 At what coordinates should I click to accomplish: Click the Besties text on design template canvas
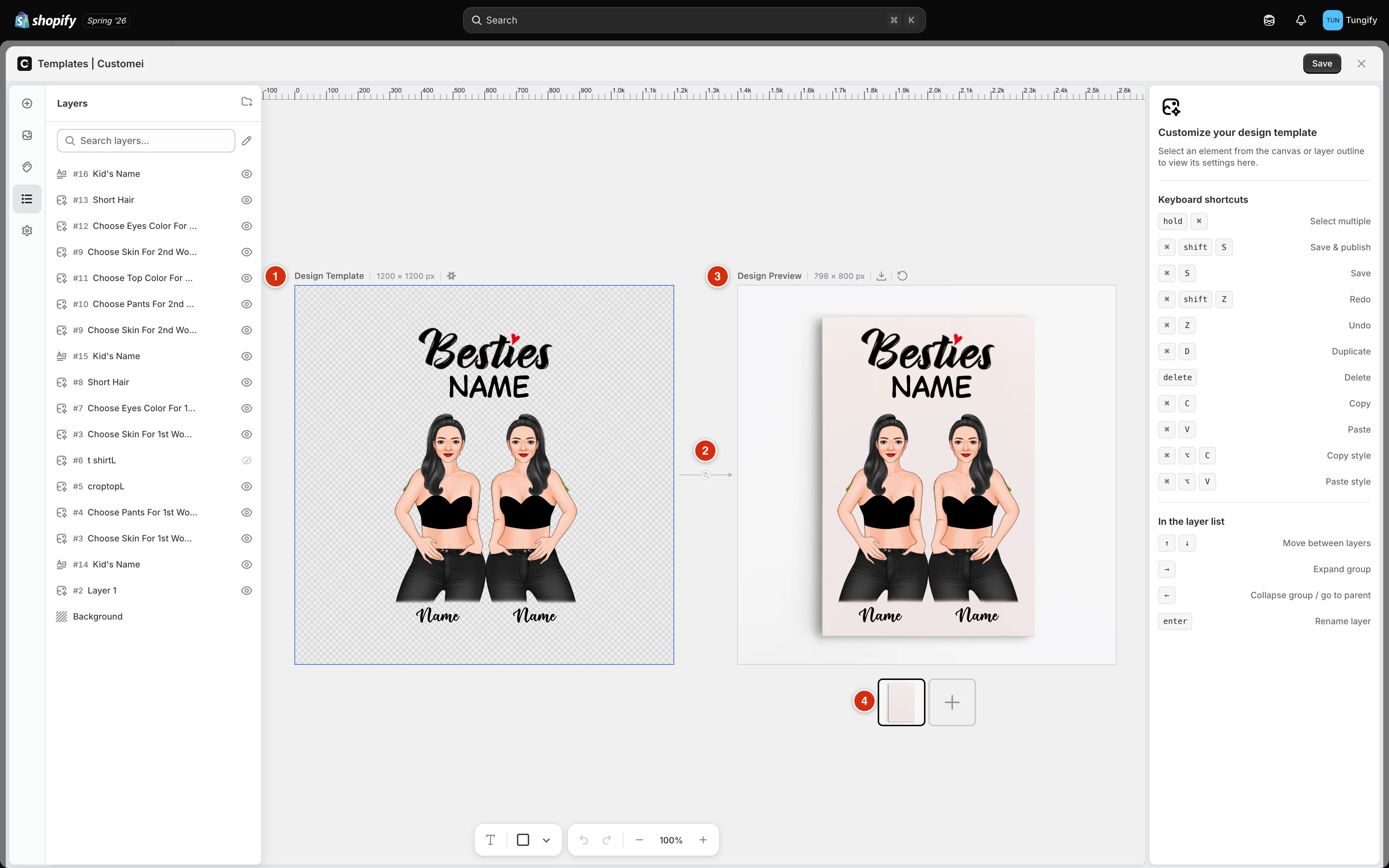point(485,349)
